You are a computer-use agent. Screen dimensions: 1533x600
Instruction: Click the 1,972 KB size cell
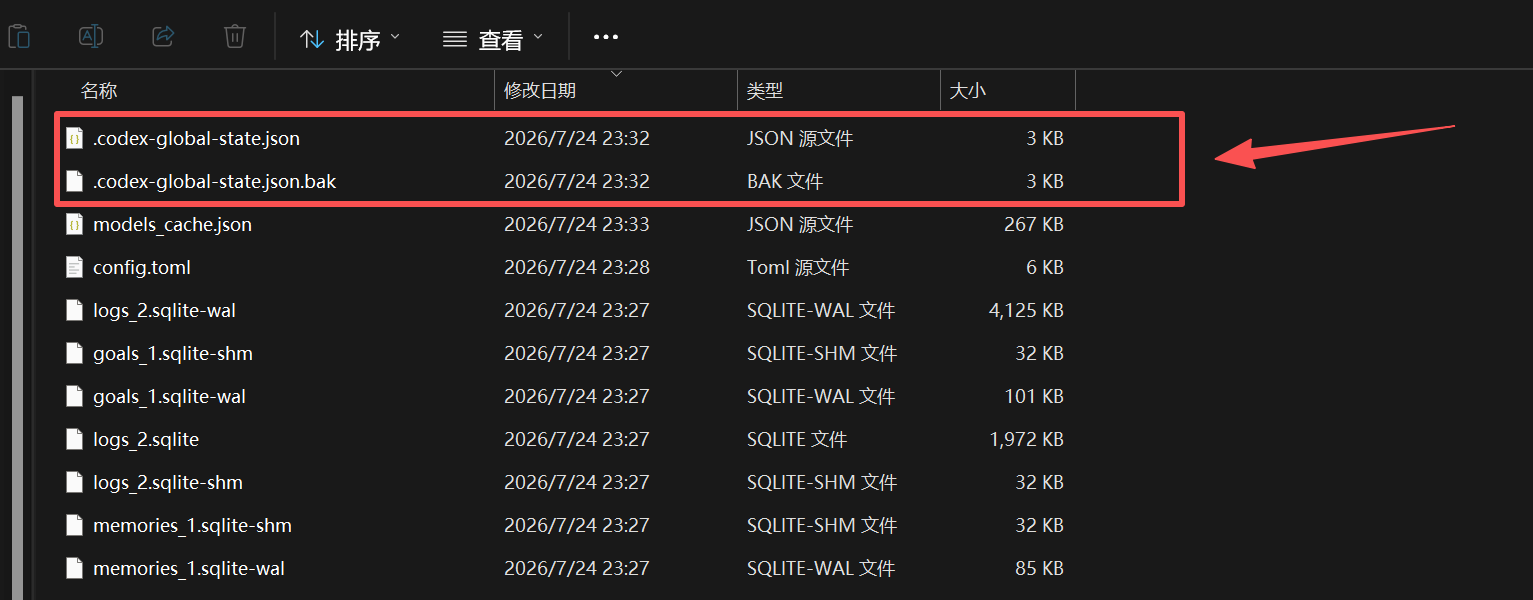pos(1026,439)
